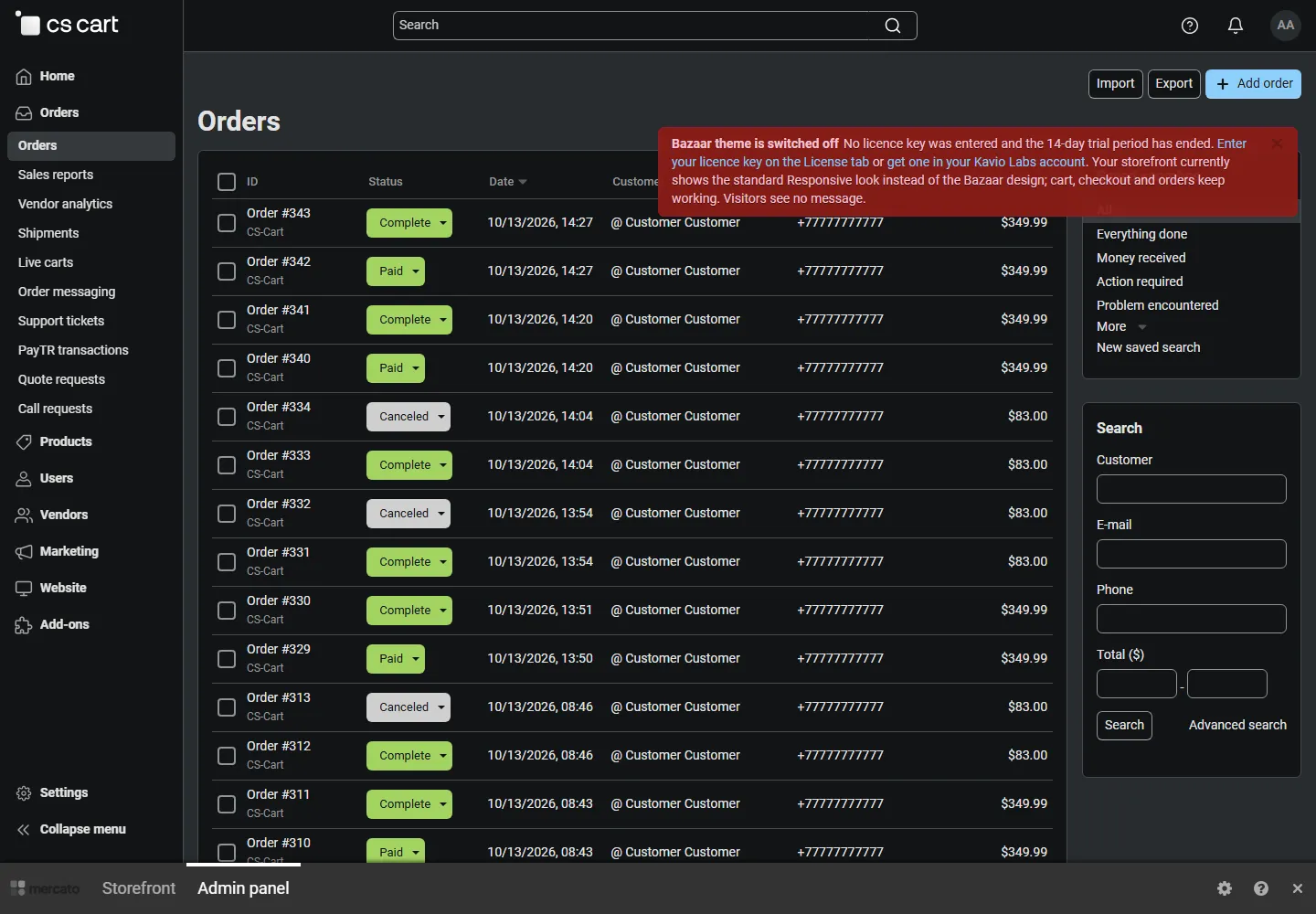This screenshot has width=1316, height=914.
Task: Click the bottom bar help icon
Action: pyautogui.click(x=1261, y=888)
